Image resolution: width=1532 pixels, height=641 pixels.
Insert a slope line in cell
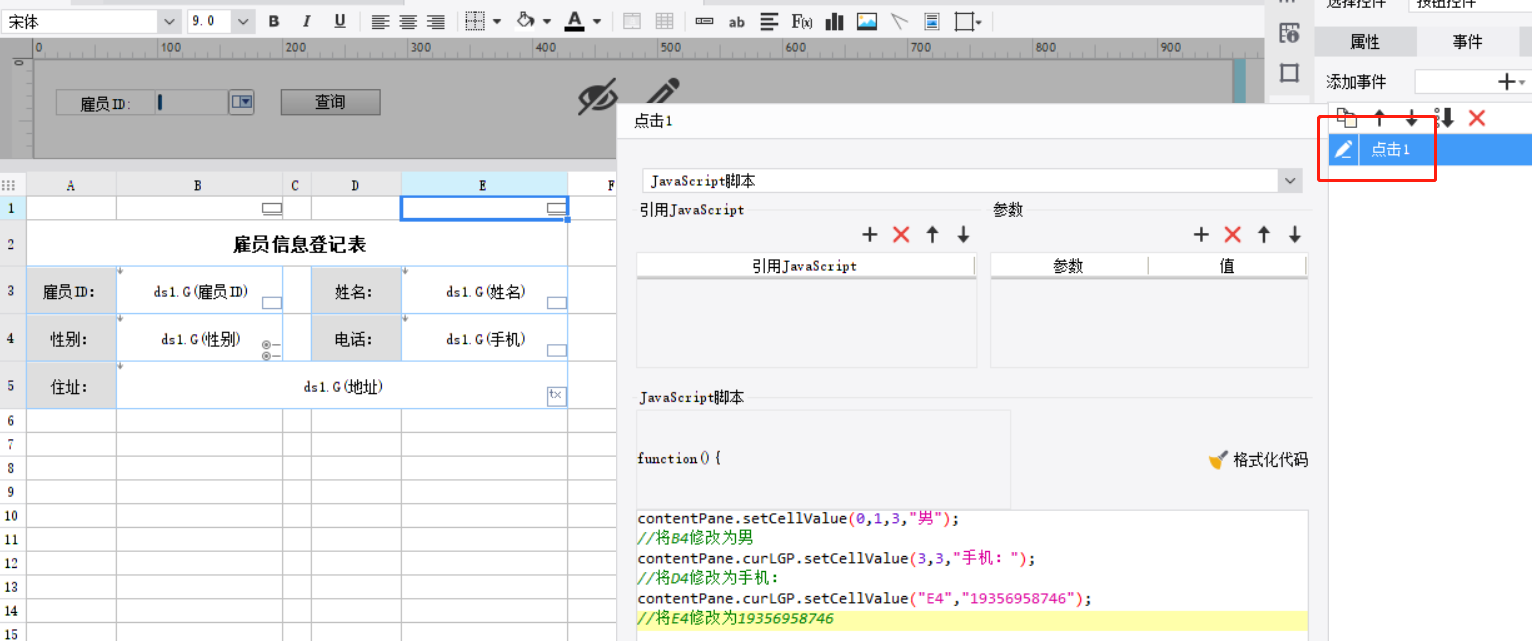tap(899, 21)
